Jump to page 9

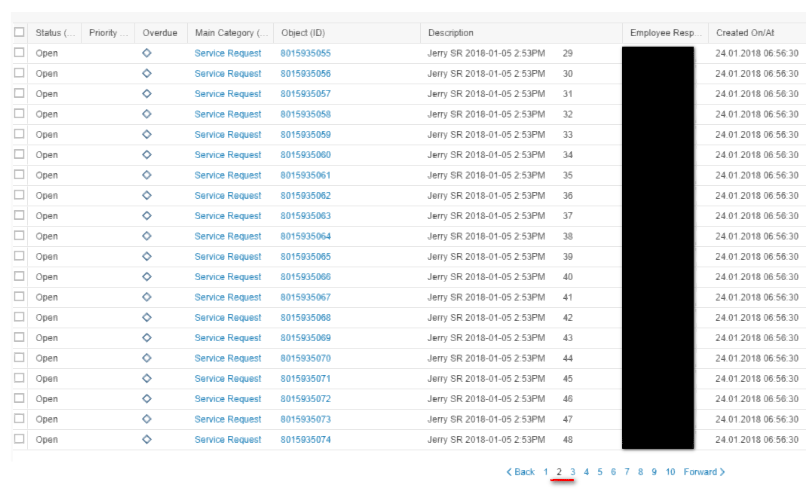click(654, 472)
